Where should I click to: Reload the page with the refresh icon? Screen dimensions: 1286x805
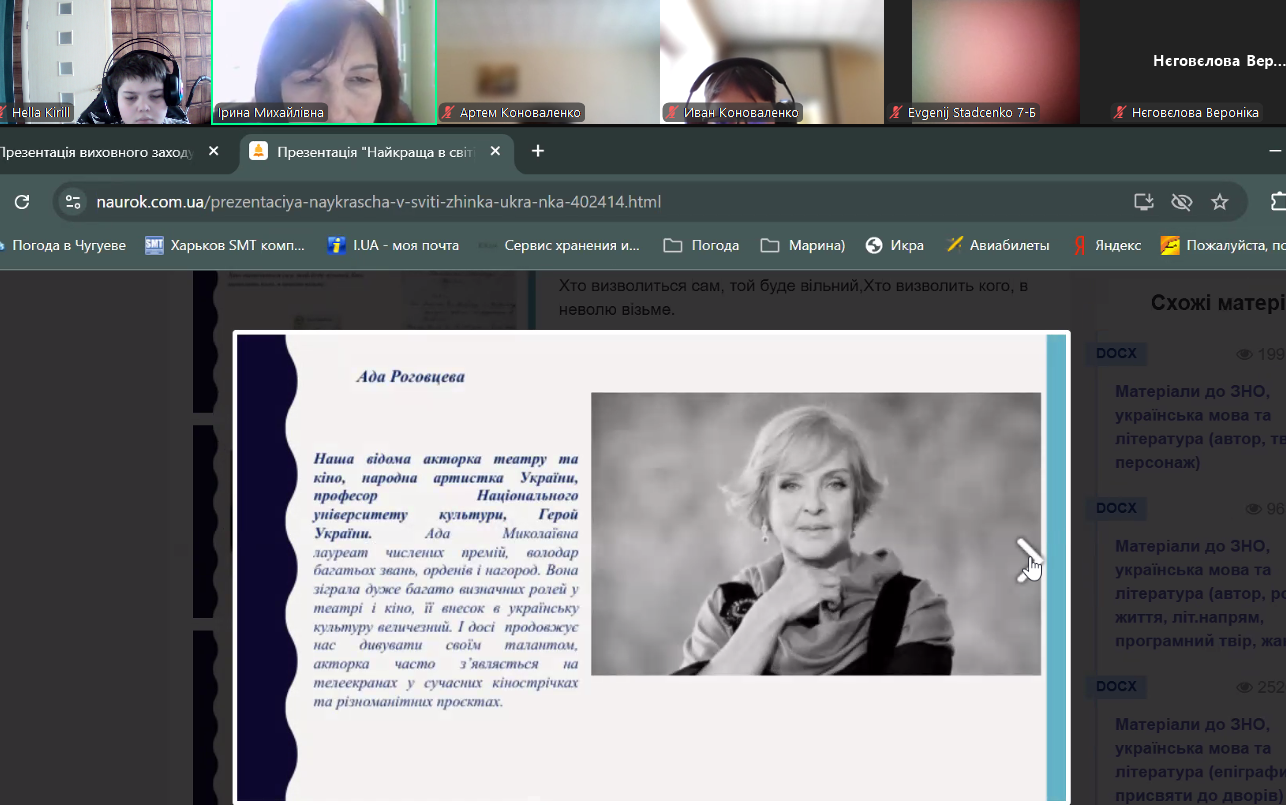tap(21, 202)
